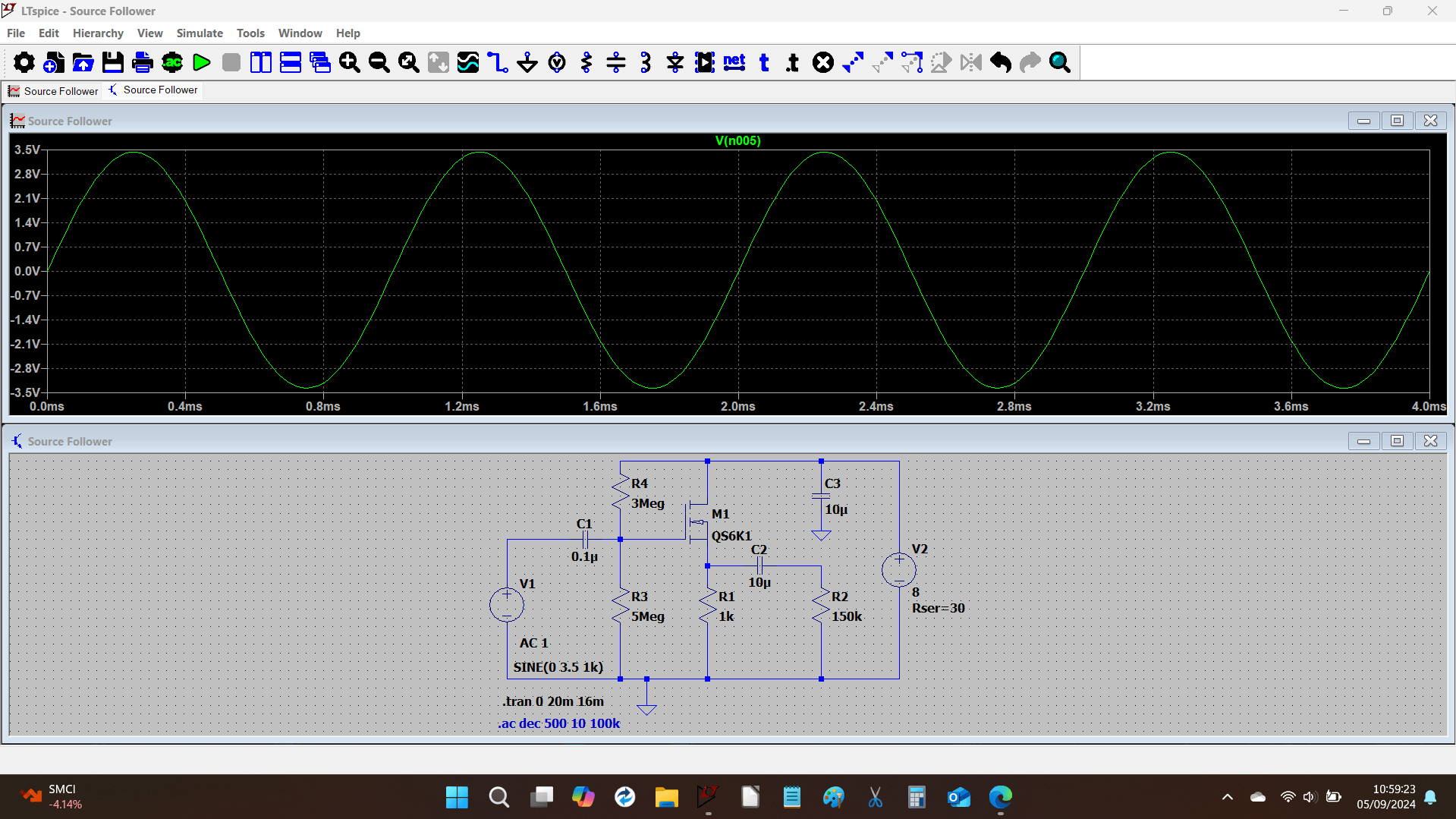Click the SINE(0 3.5 1k) source text
This screenshot has width=1456, height=819.
pos(558,667)
